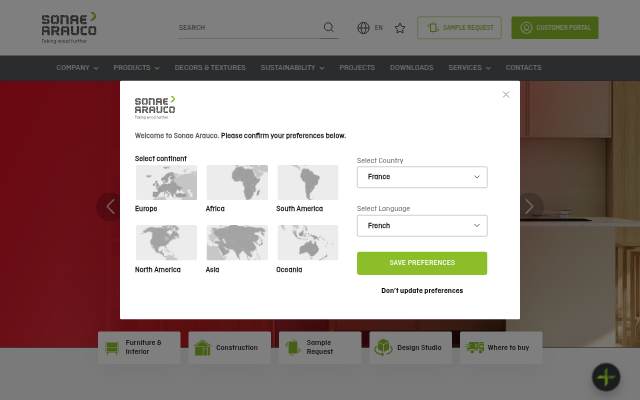The width and height of the screenshot is (640, 400).
Task: Select the Europe continent map
Action: pos(166,182)
